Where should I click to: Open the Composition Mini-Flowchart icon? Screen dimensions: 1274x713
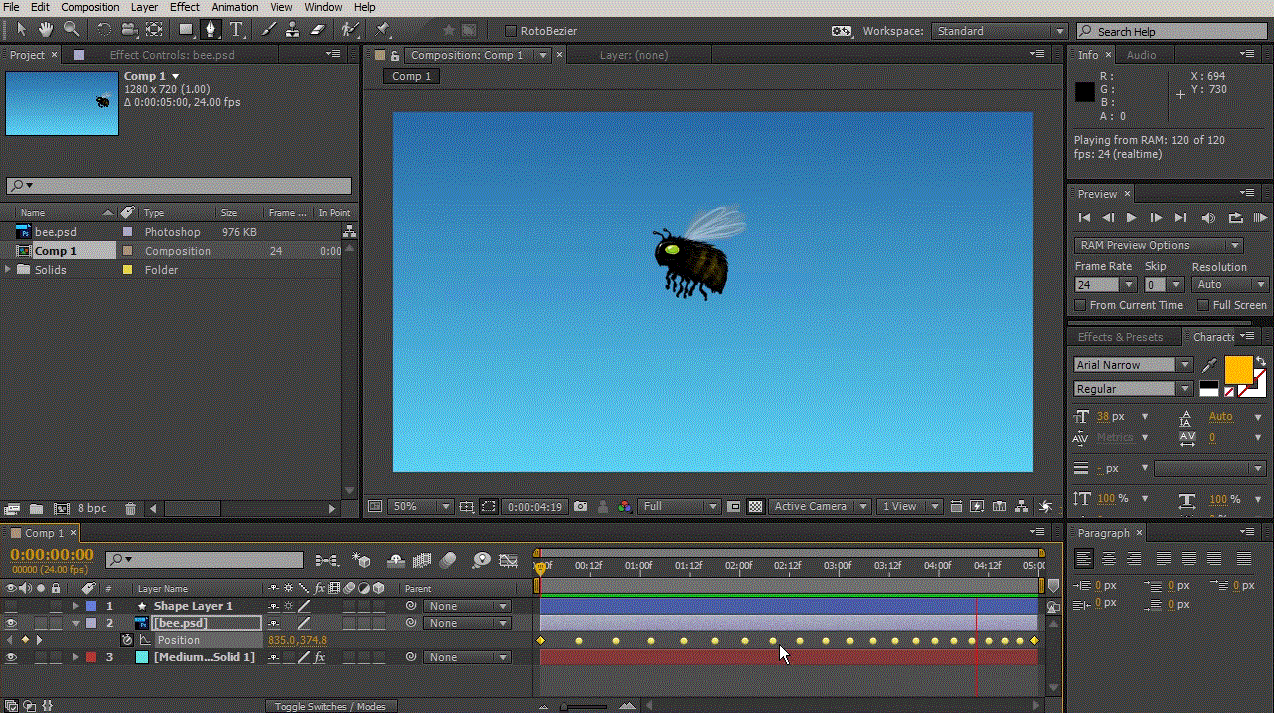pyautogui.click(x=326, y=560)
